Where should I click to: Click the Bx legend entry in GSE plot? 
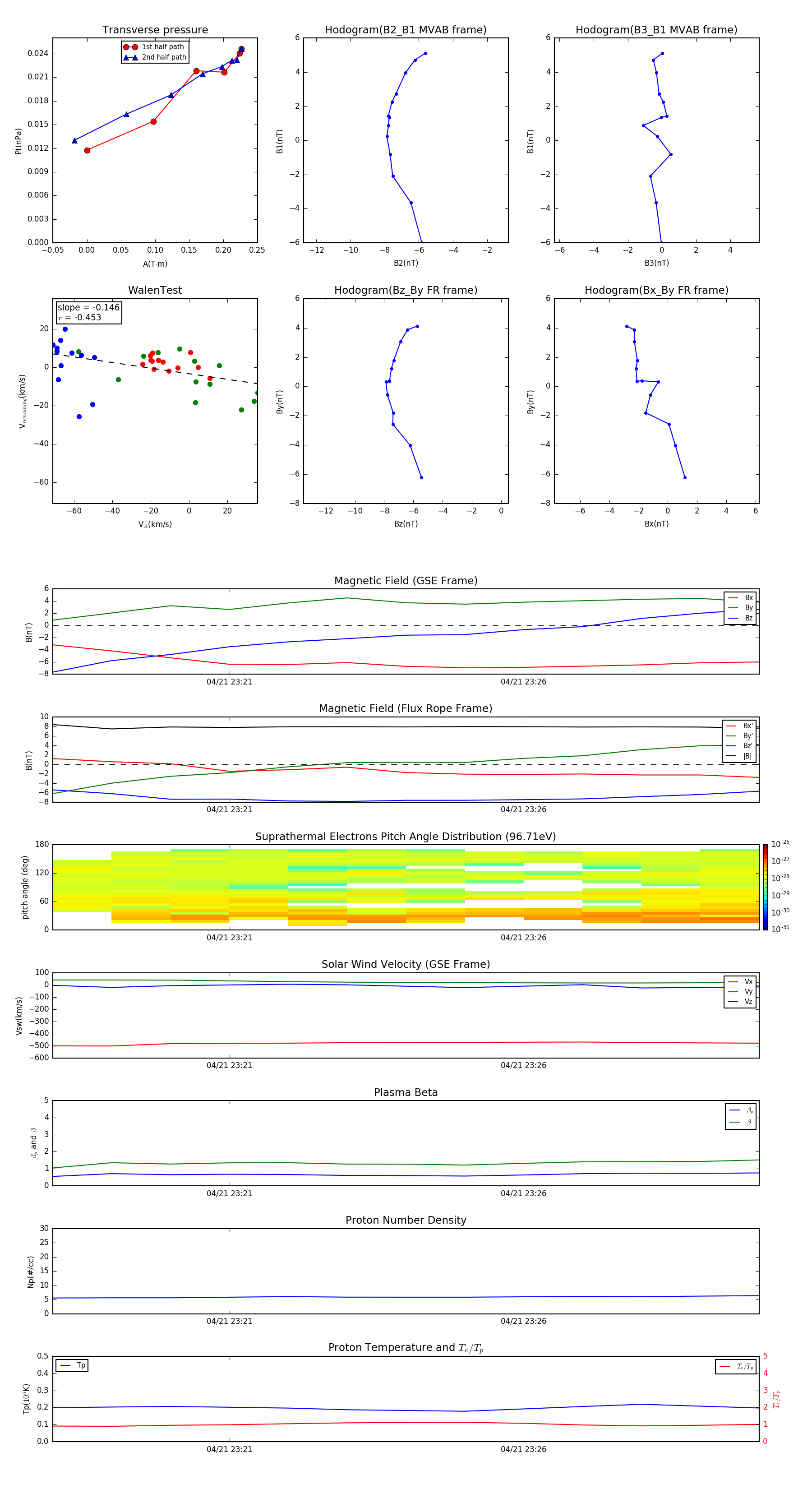740,598
